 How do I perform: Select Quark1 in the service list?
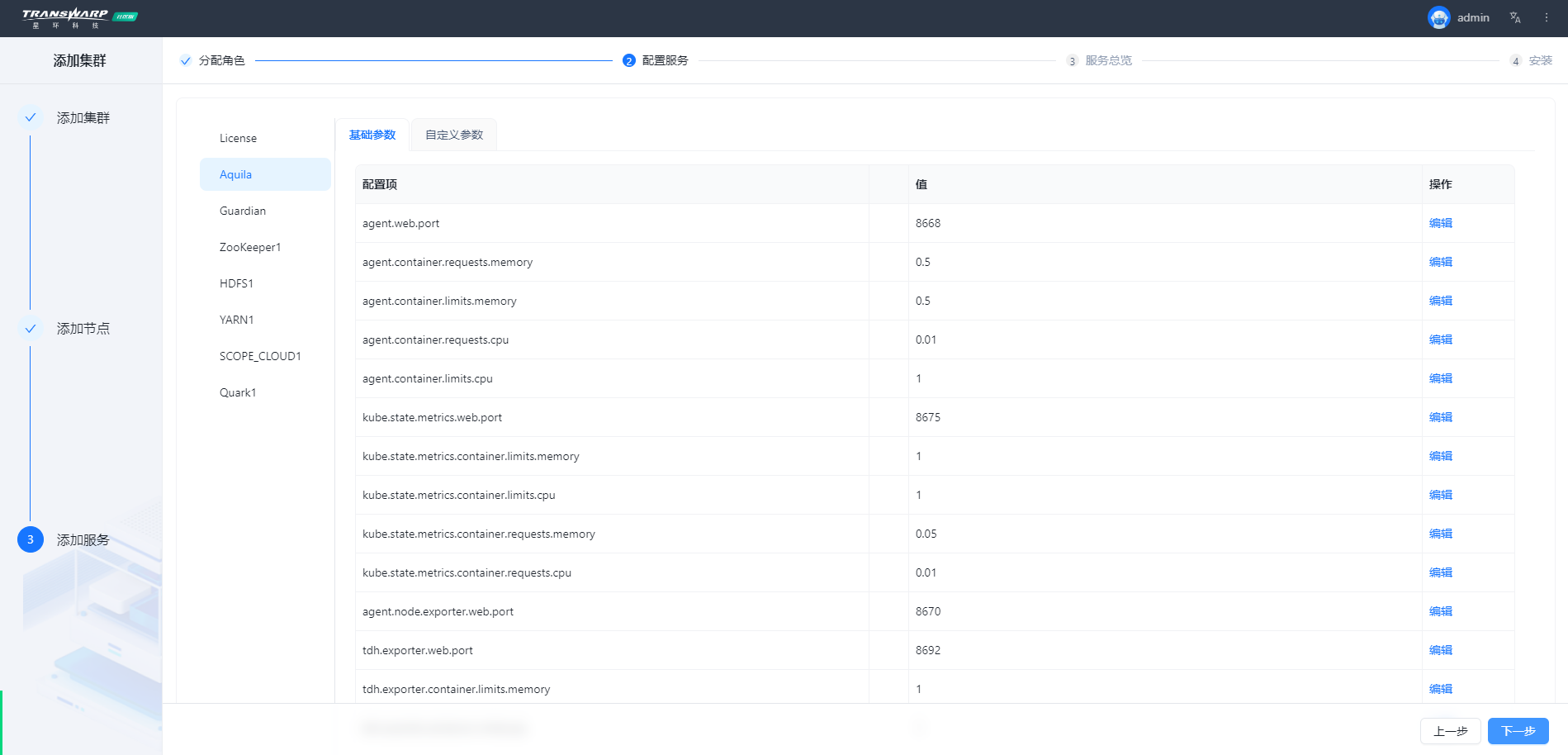coord(265,392)
